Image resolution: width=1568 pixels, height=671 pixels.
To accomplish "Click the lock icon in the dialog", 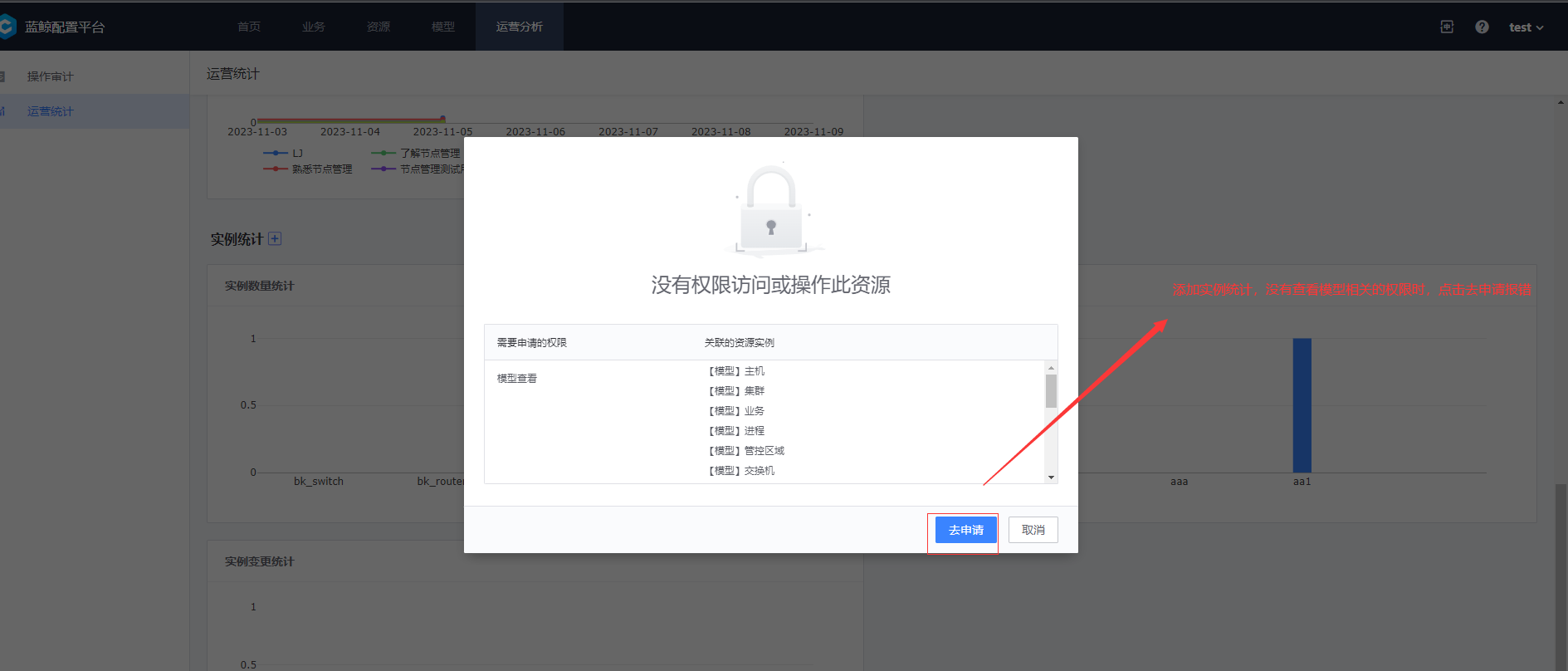I will (x=772, y=209).
